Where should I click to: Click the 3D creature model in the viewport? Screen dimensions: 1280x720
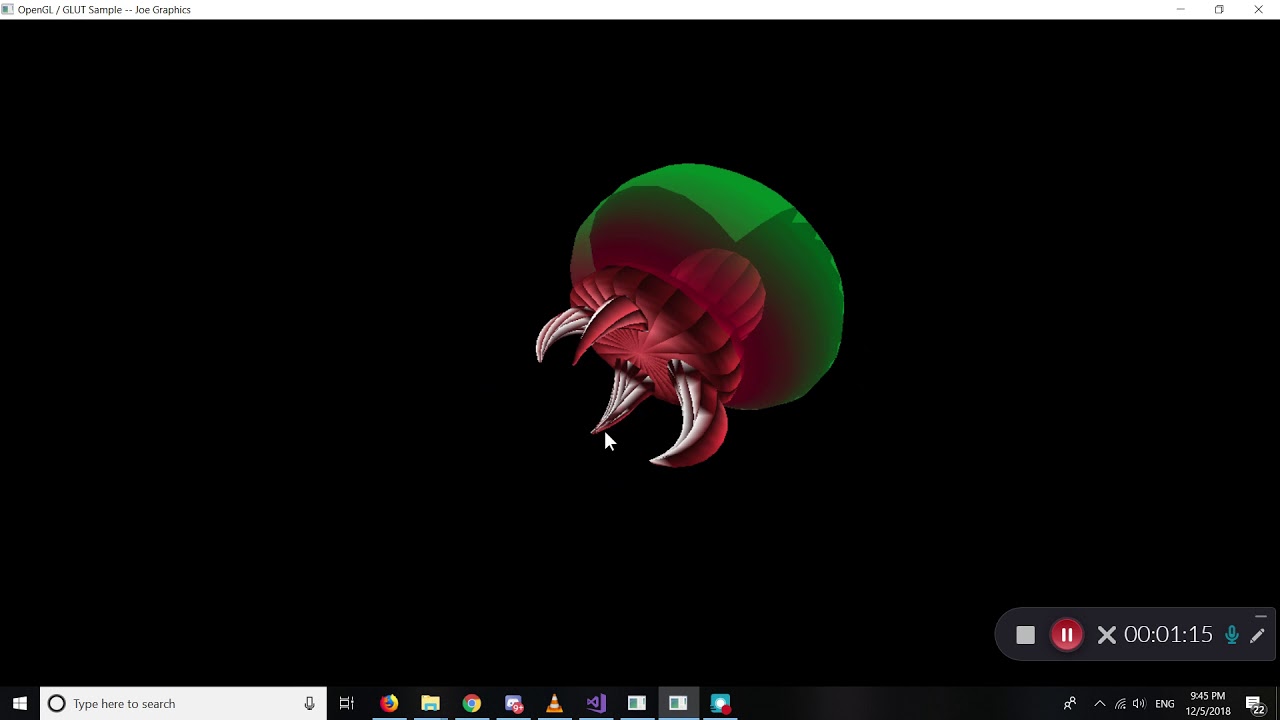coord(690,315)
